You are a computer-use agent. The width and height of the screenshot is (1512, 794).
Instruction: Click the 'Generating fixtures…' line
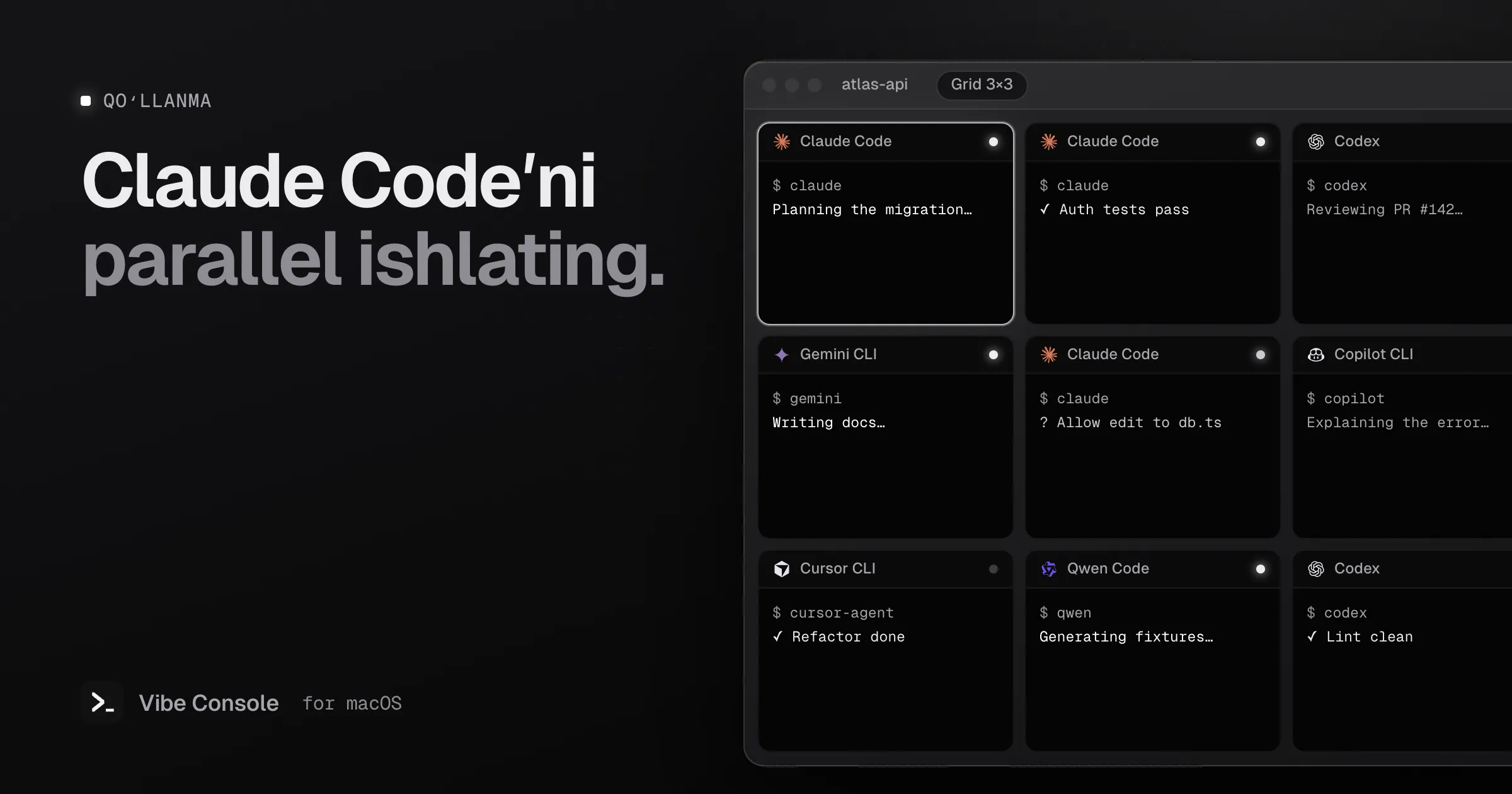pos(1126,637)
